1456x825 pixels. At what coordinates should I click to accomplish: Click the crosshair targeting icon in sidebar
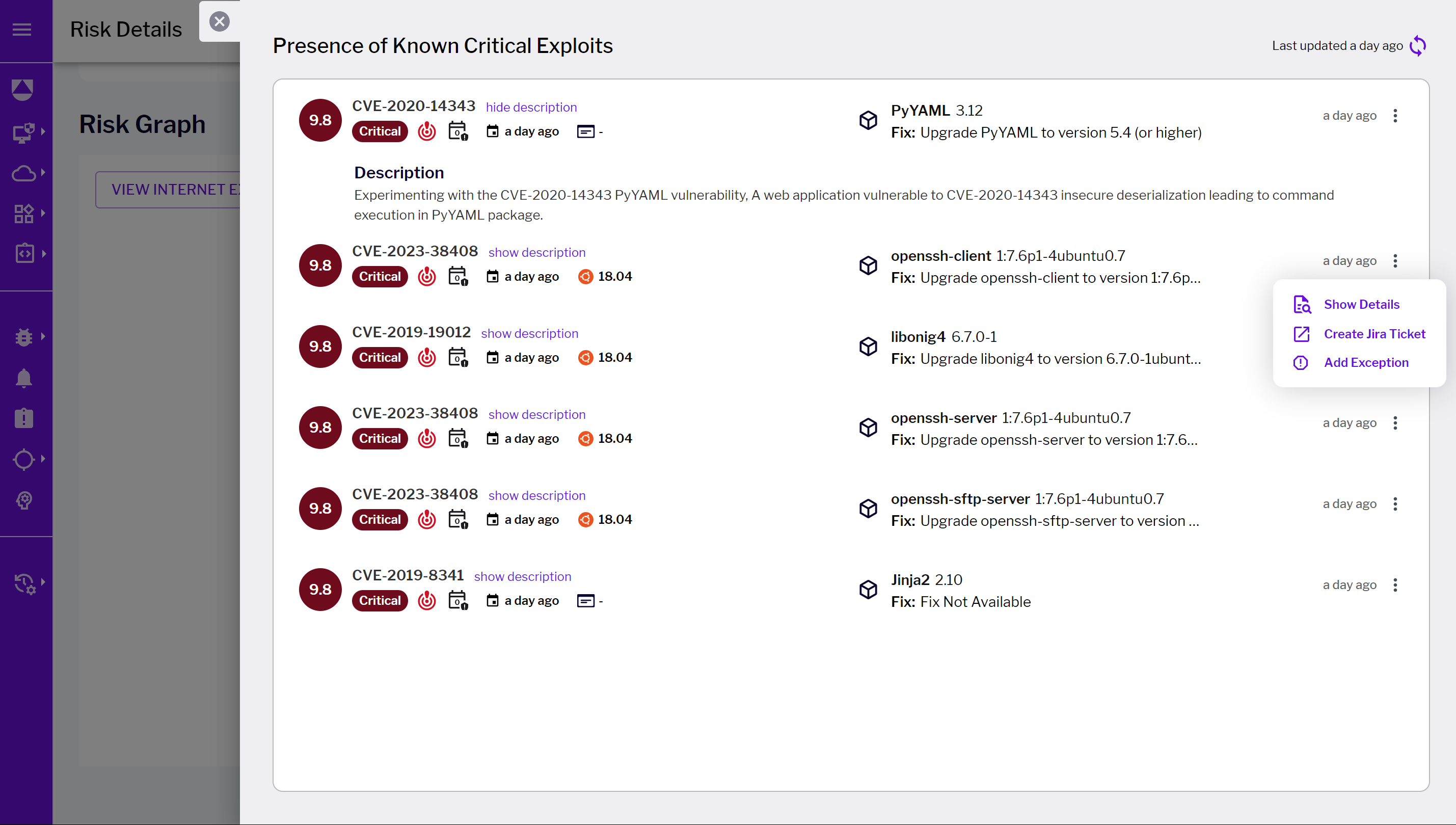click(x=24, y=460)
